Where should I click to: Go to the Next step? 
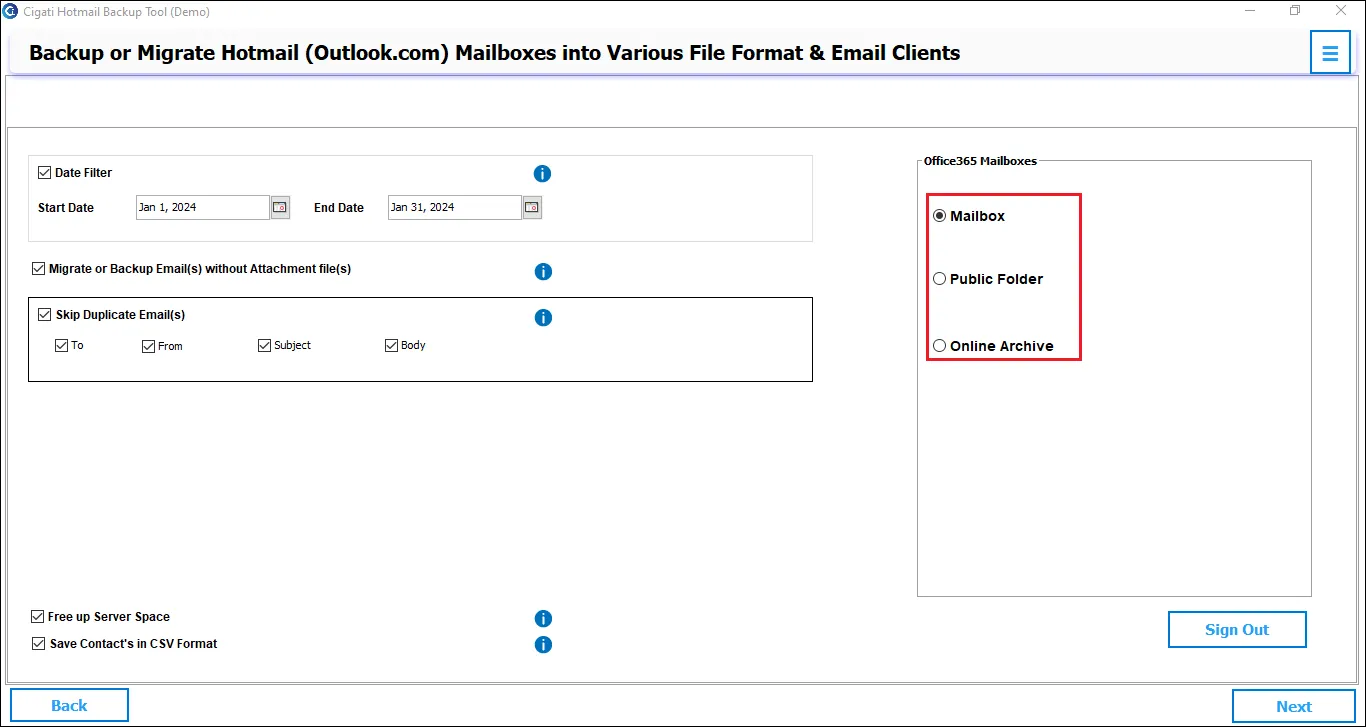pos(1294,706)
